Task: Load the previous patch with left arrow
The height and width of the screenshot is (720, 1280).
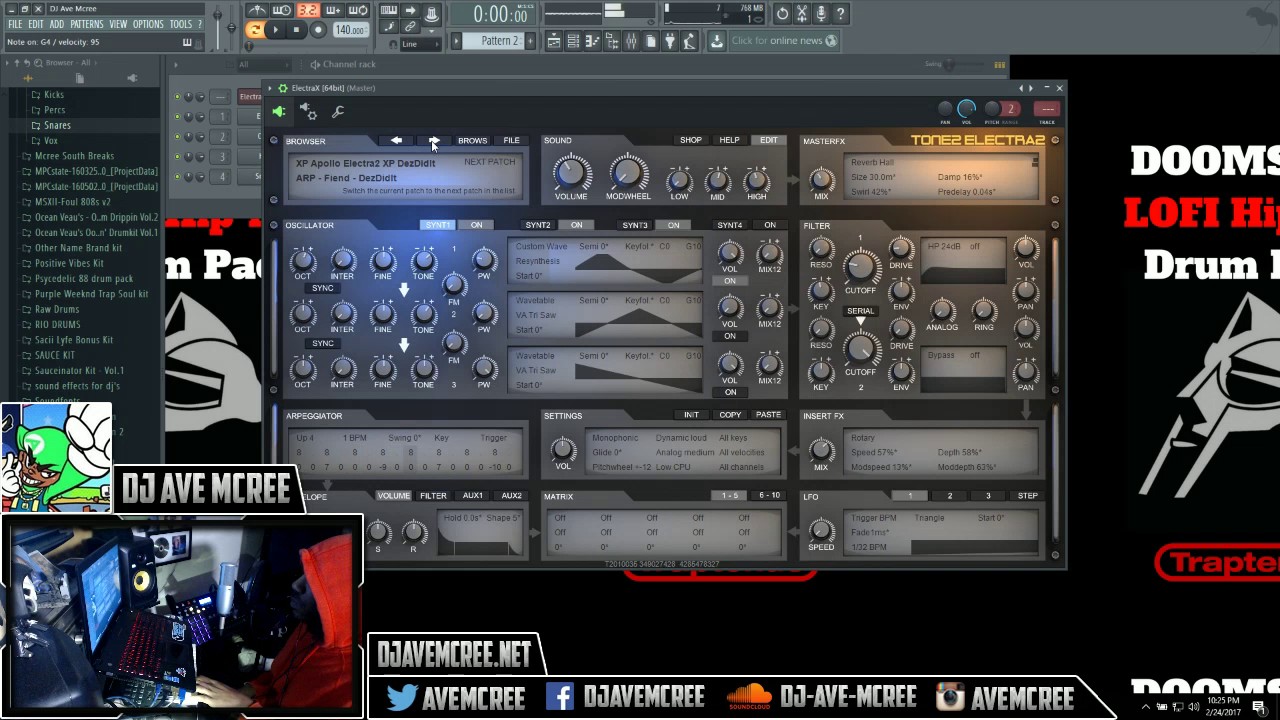Action: click(396, 141)
